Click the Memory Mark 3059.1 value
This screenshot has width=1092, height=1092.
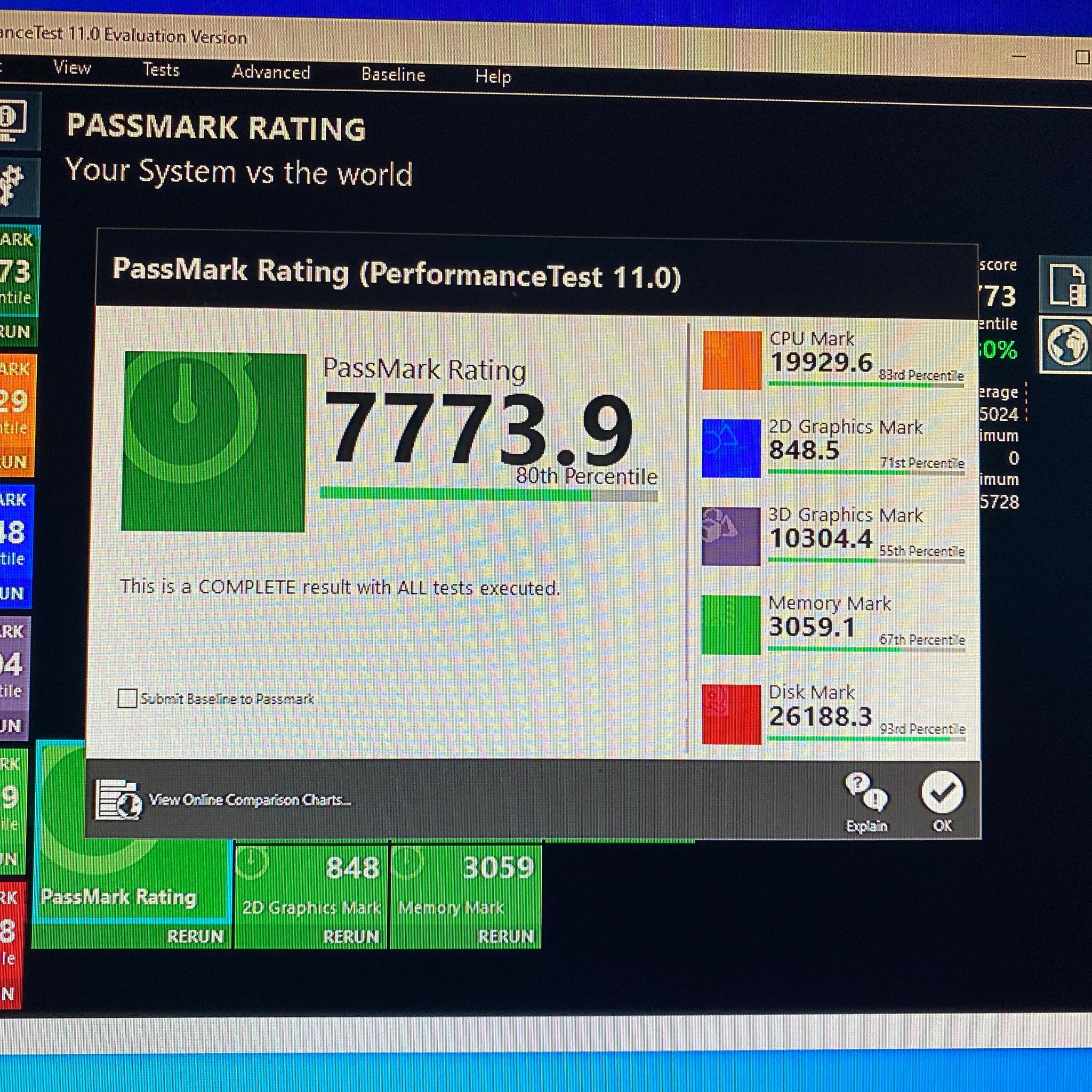coord(812,627)
